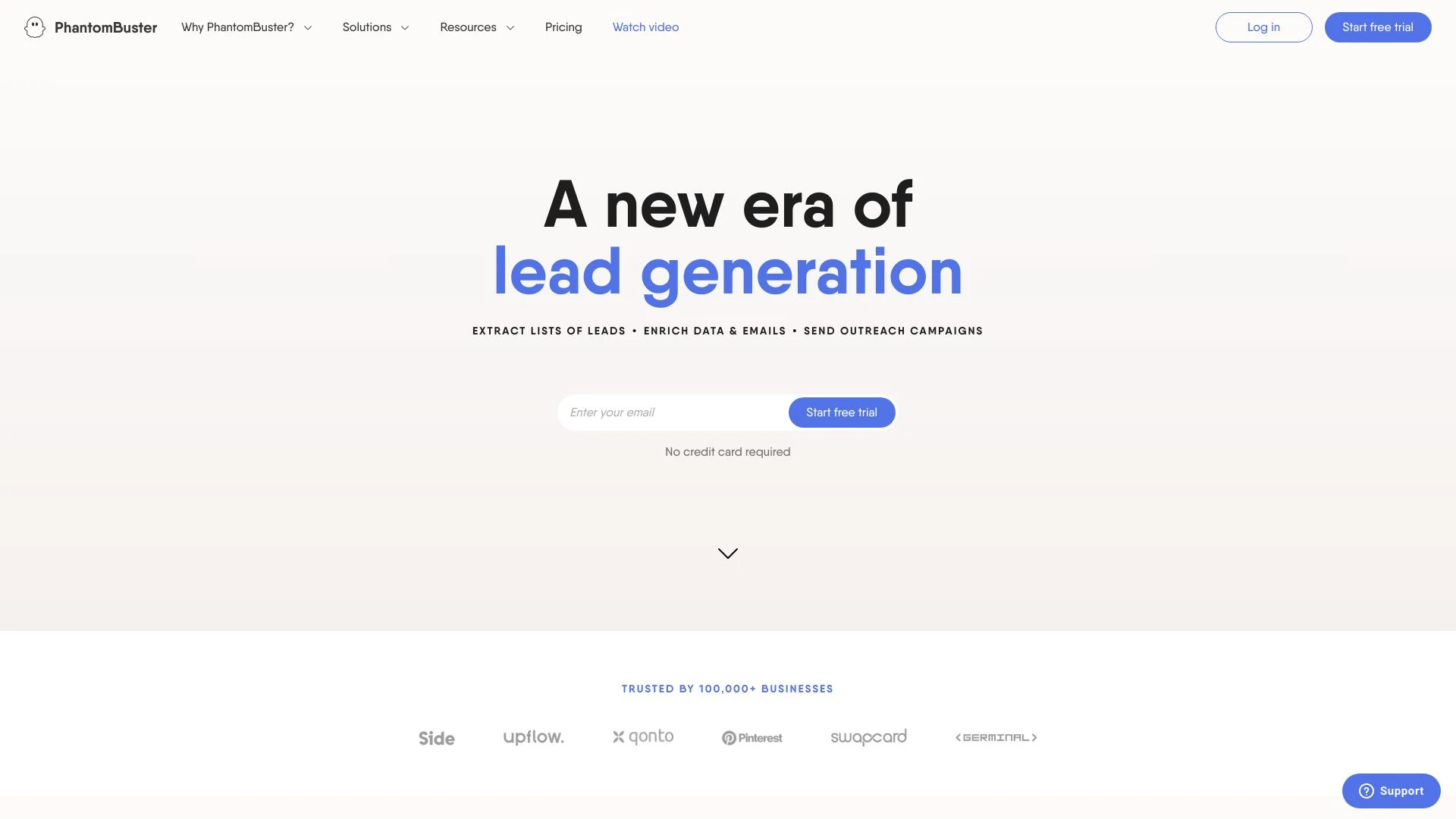Click the Swapcard logo in trusted section
1456x819 pixels.
click(868, 738)
